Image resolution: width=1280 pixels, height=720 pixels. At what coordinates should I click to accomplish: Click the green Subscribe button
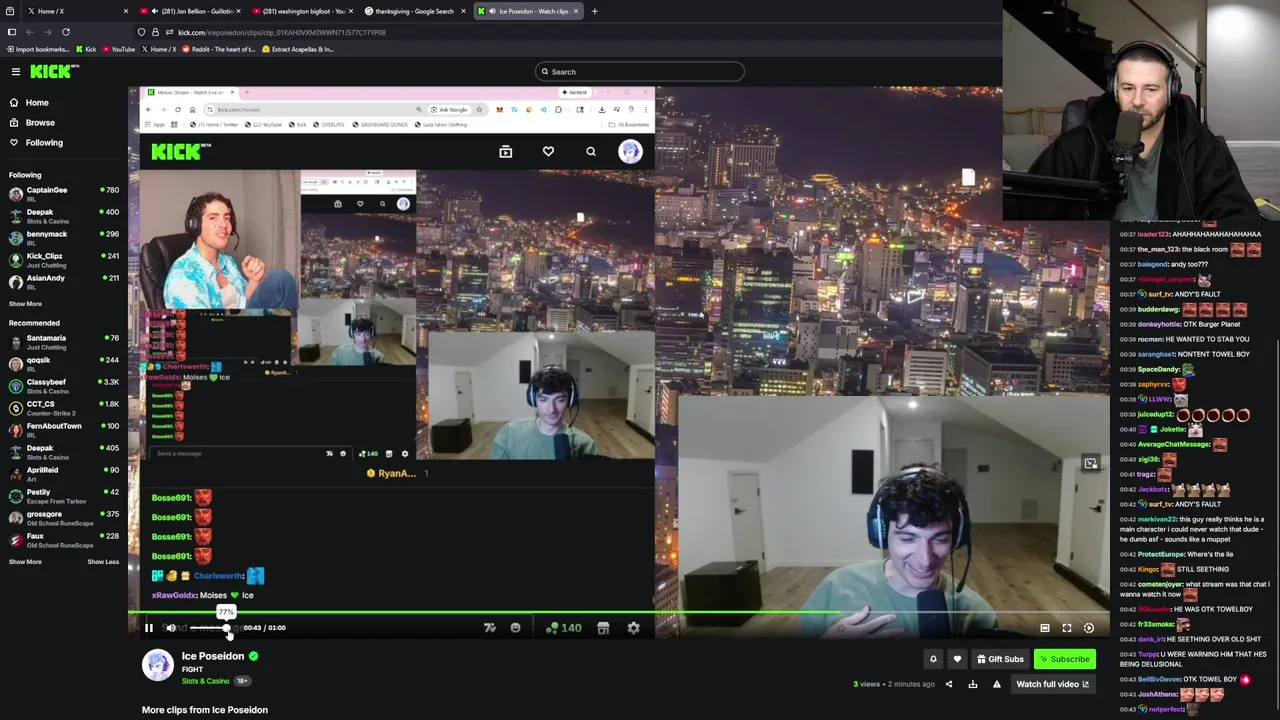tap(1064, 659)
